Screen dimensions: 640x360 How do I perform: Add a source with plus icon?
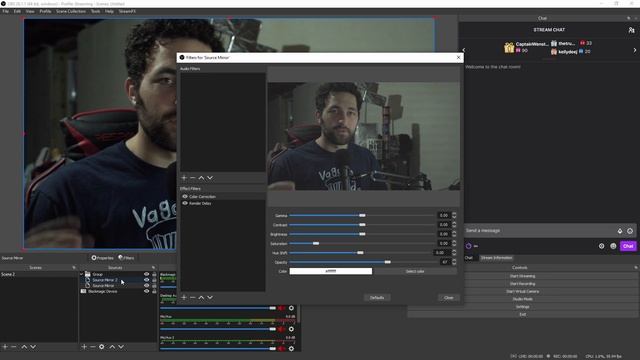[84, 347]
